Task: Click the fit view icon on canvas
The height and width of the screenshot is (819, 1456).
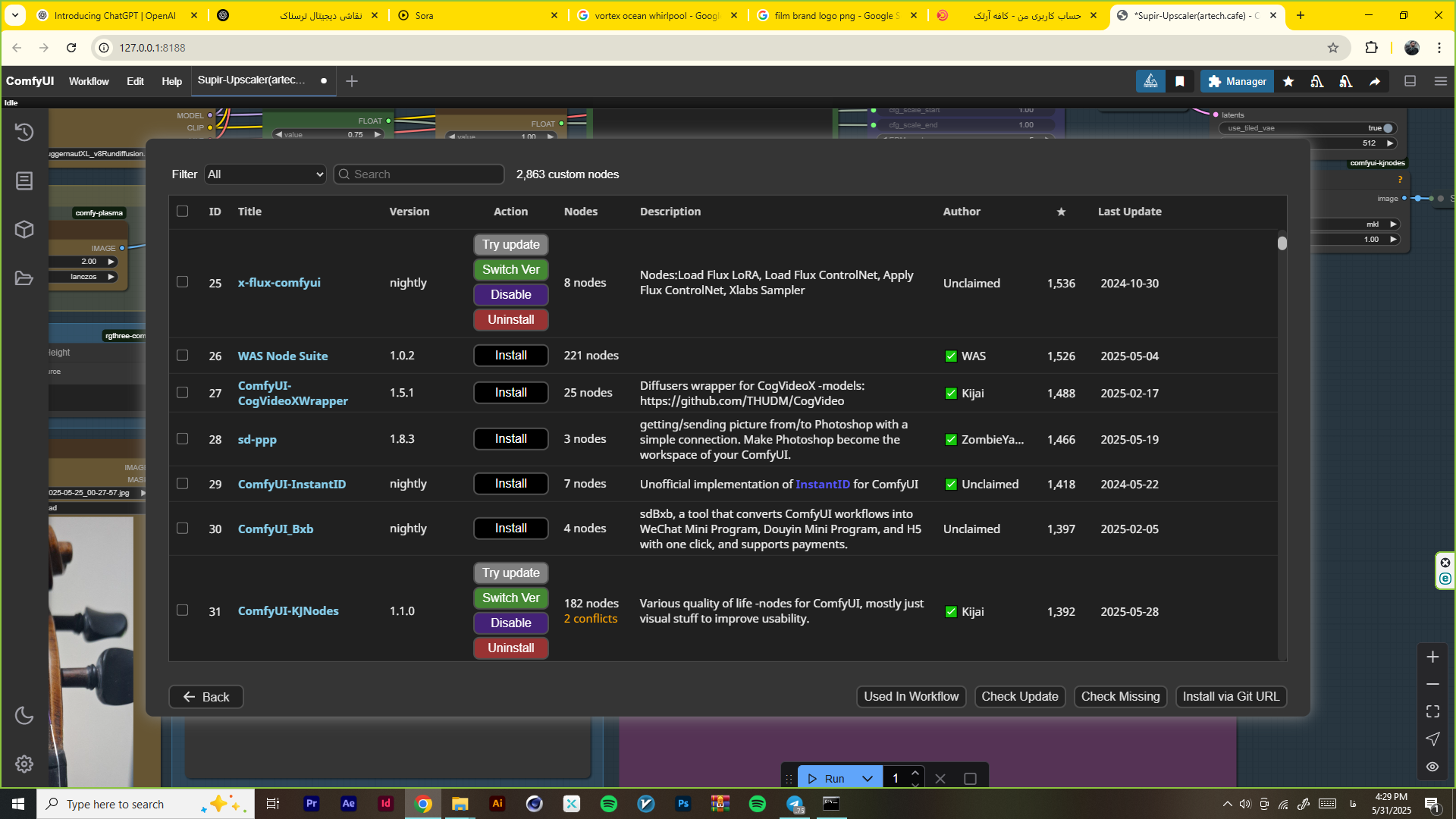Action: [x=1432, y=711]
